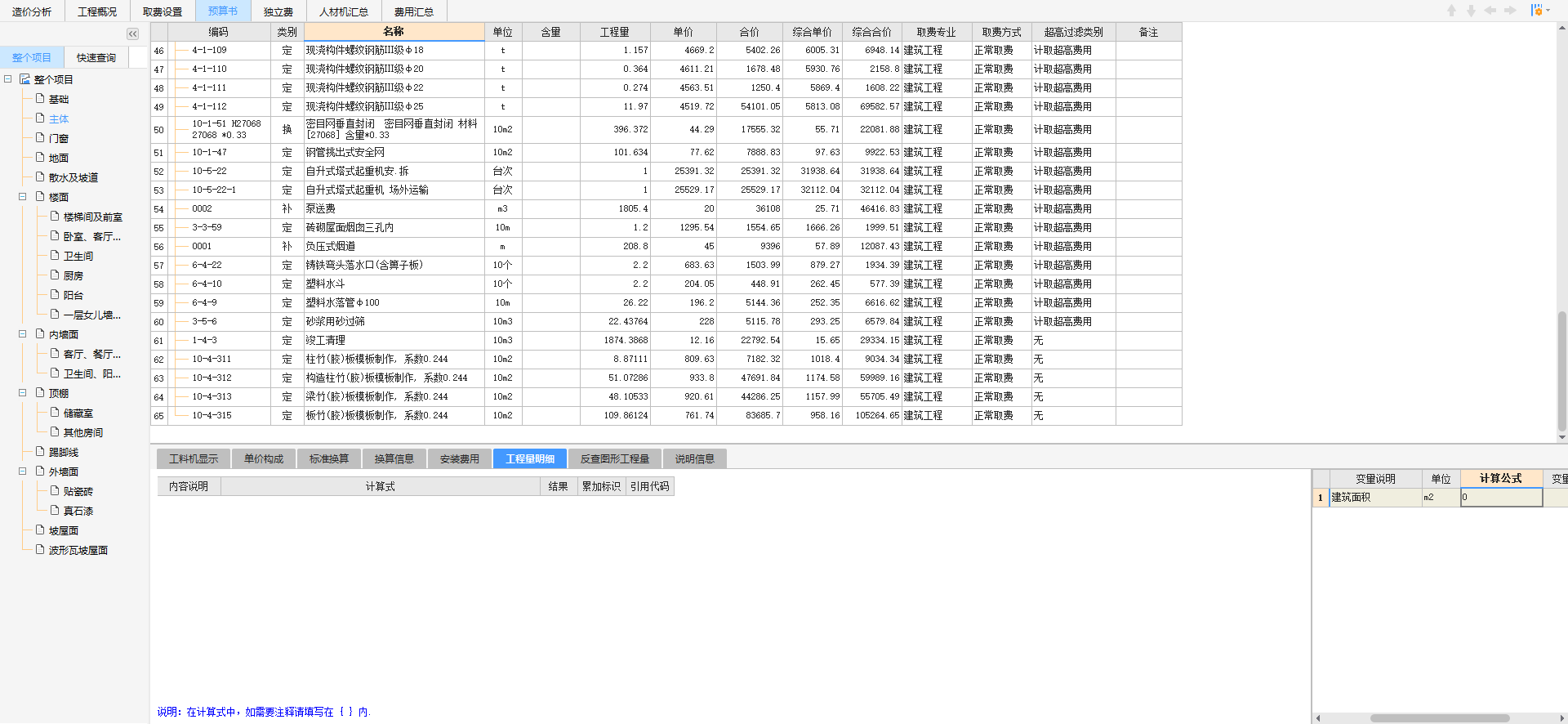
Task: Click the document icon beside 踢脚线
Action: click(39, 452)
